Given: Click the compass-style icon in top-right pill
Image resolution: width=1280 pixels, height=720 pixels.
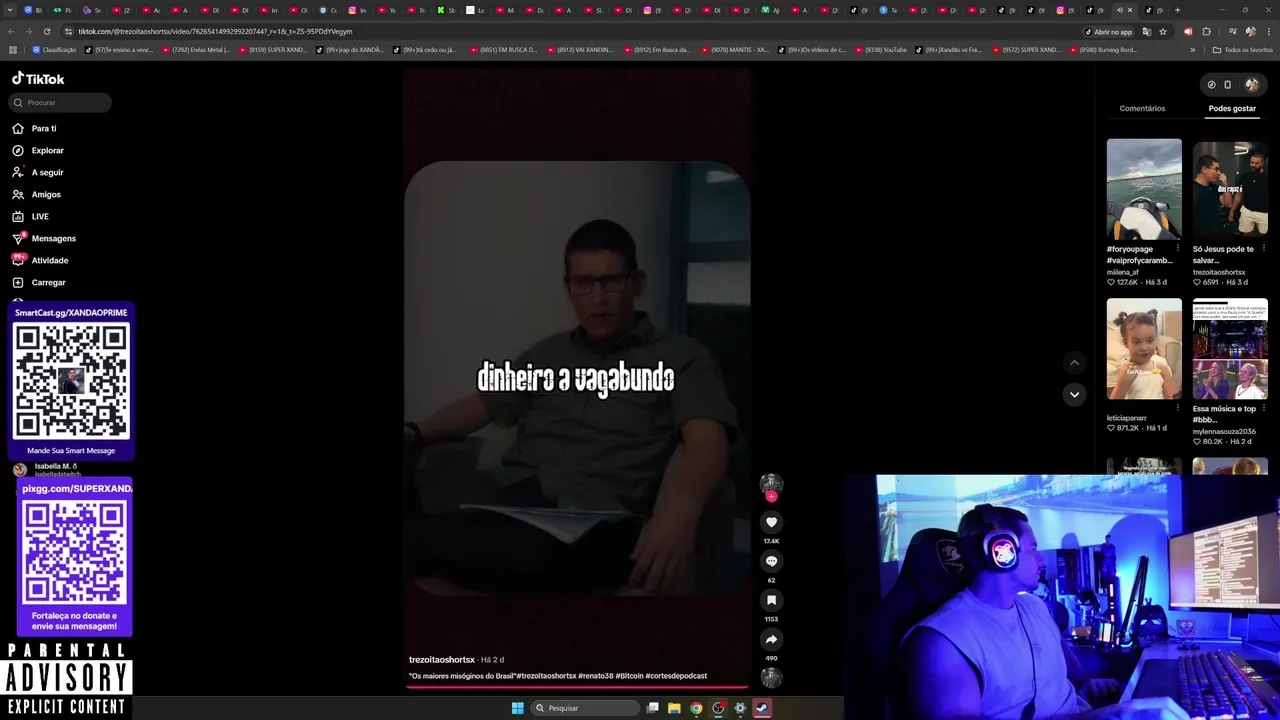Looking at the screenshot, I should tap(1211, 85).
